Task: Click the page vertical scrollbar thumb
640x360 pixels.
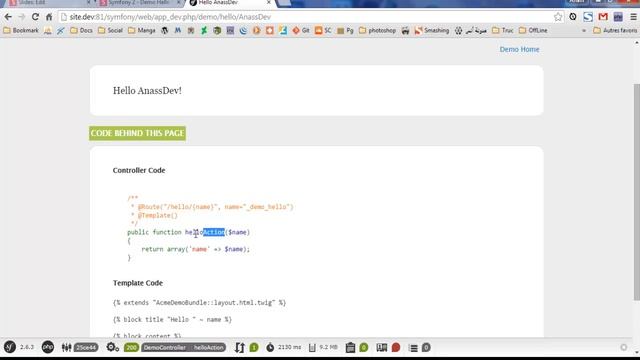Action: point(636,192)
